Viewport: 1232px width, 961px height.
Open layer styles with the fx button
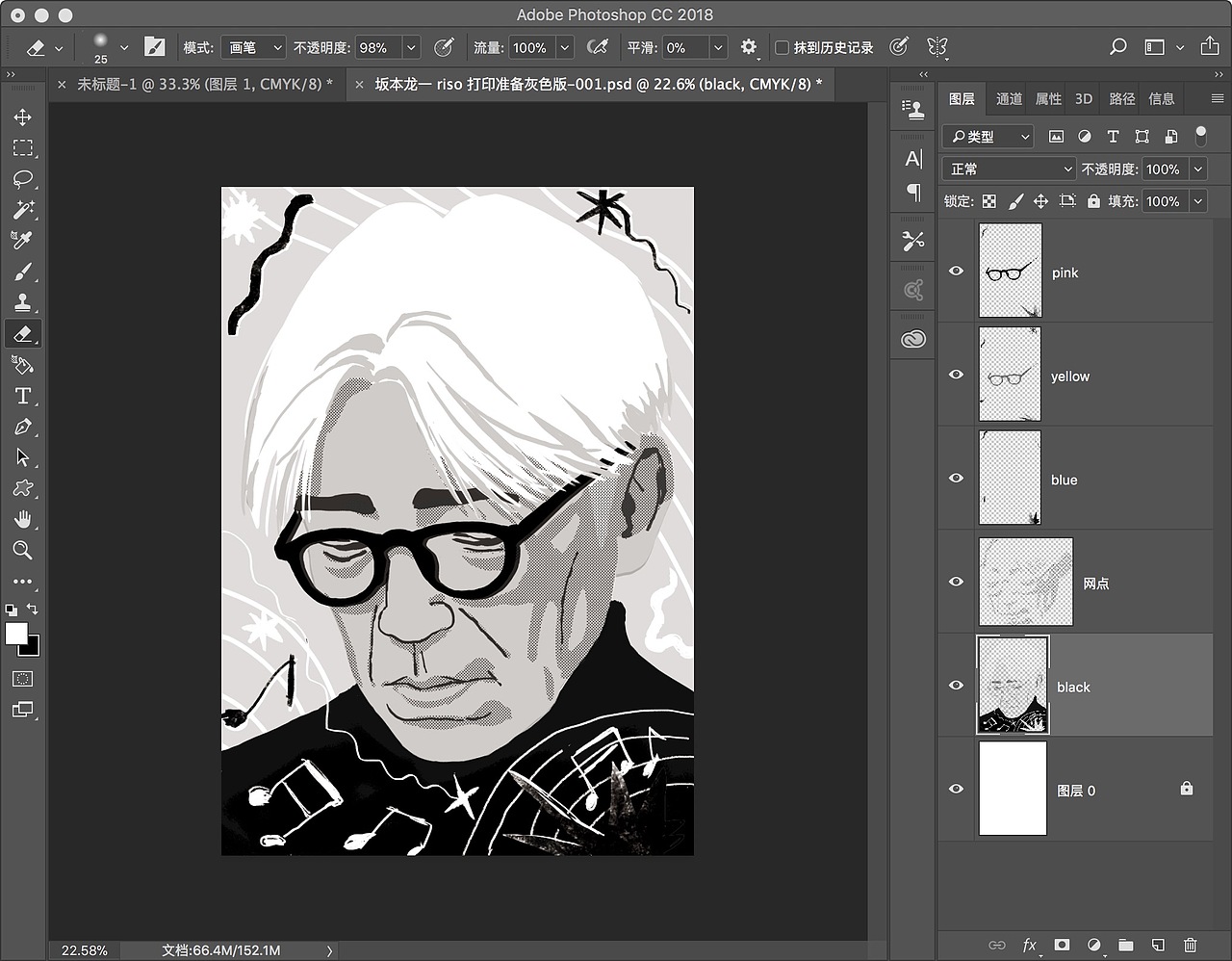tap(1030, 946)
